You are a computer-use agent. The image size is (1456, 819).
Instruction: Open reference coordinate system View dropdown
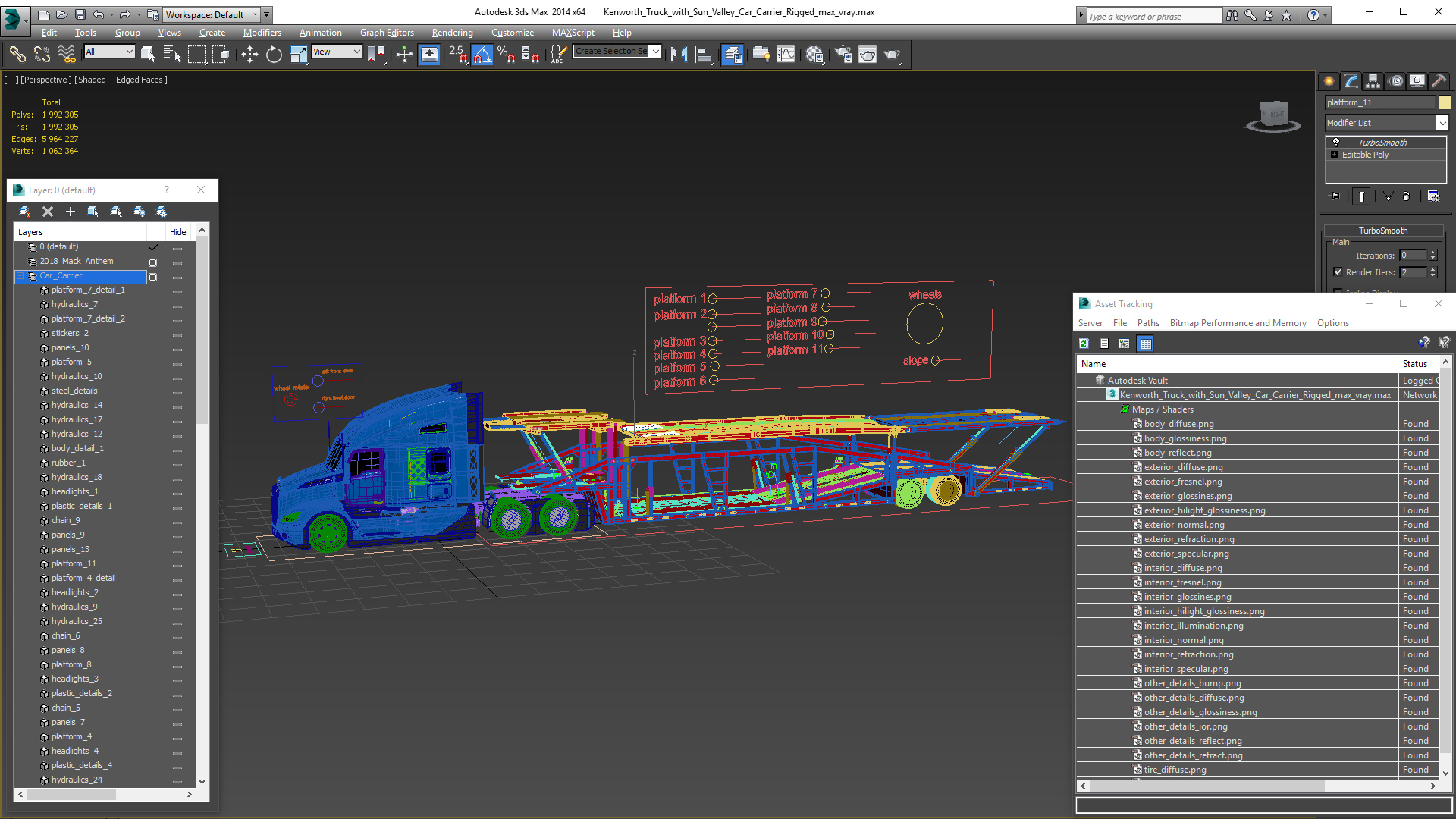(337, 52)
